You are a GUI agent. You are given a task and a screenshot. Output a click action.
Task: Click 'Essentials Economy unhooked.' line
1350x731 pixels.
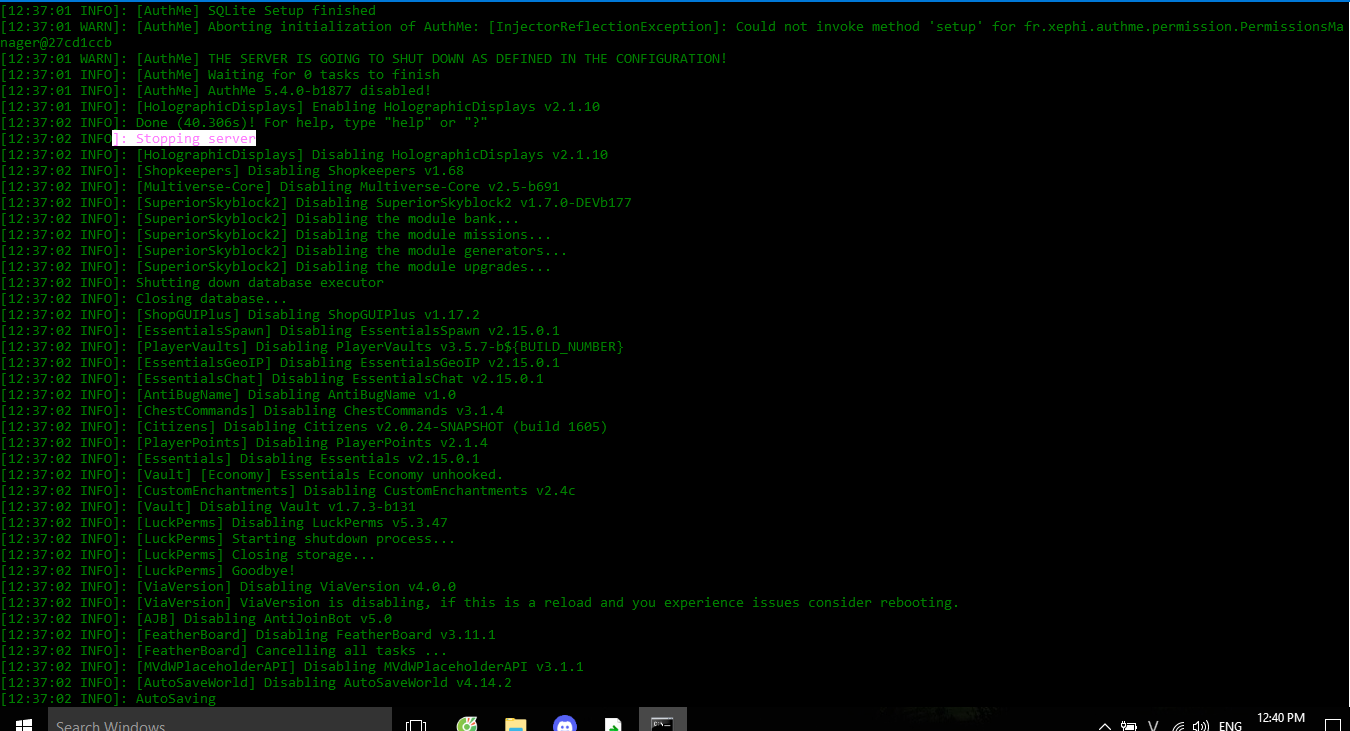pos(251,475)
